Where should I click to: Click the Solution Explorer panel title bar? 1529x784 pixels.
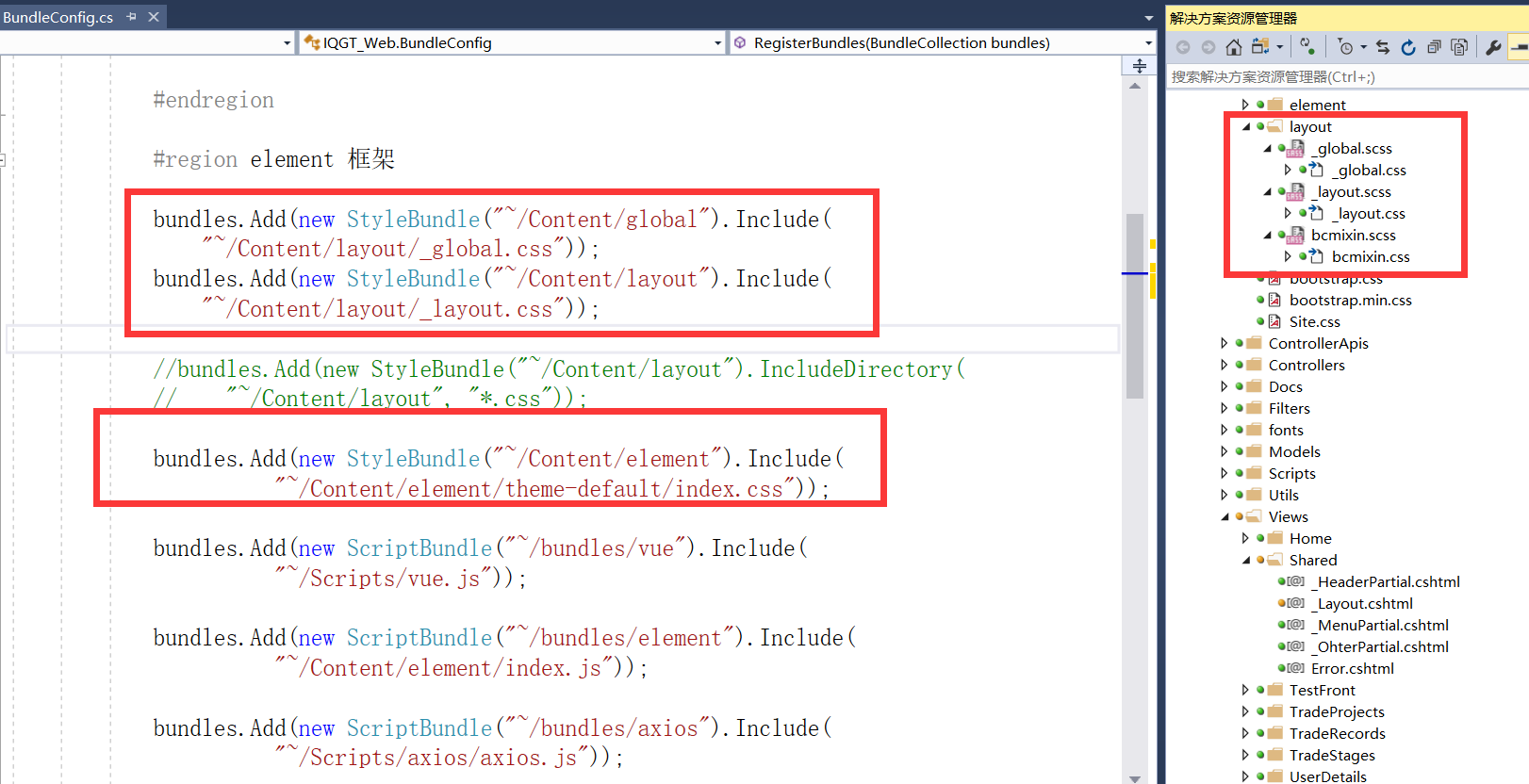(x=1347, y=18)
